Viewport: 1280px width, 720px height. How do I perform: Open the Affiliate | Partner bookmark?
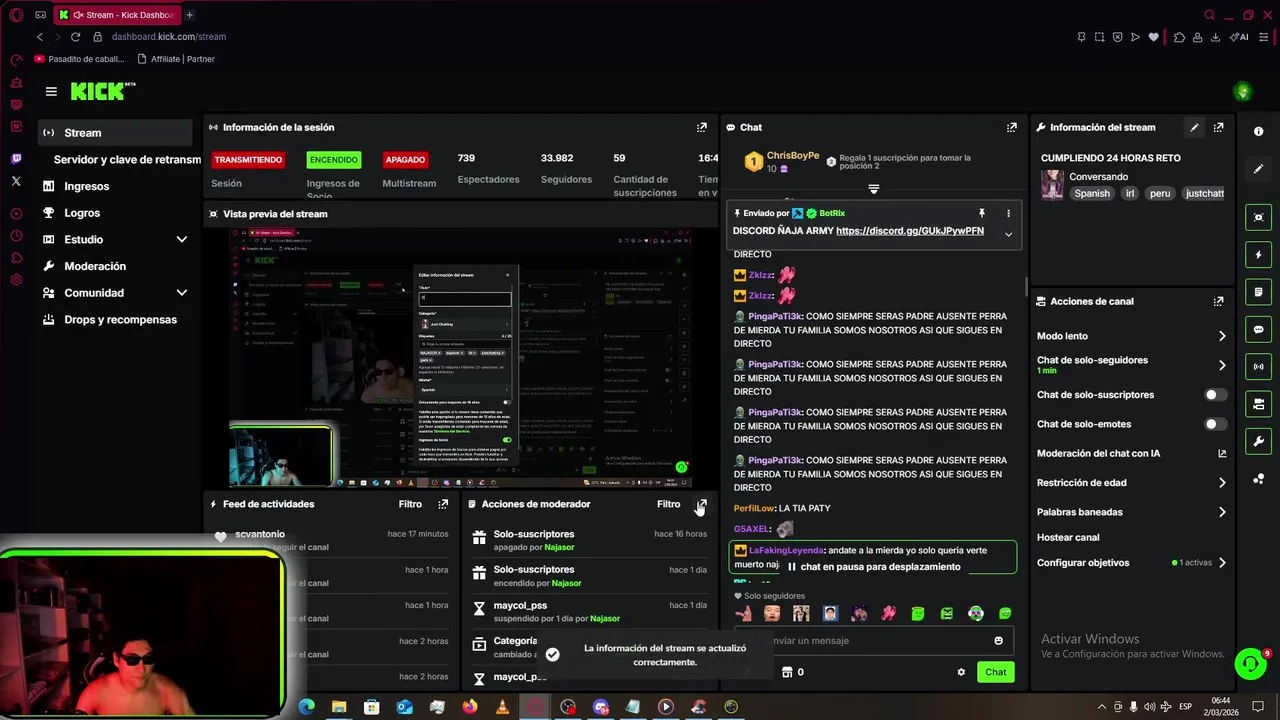pyautogui.click(x=176, y=59)
